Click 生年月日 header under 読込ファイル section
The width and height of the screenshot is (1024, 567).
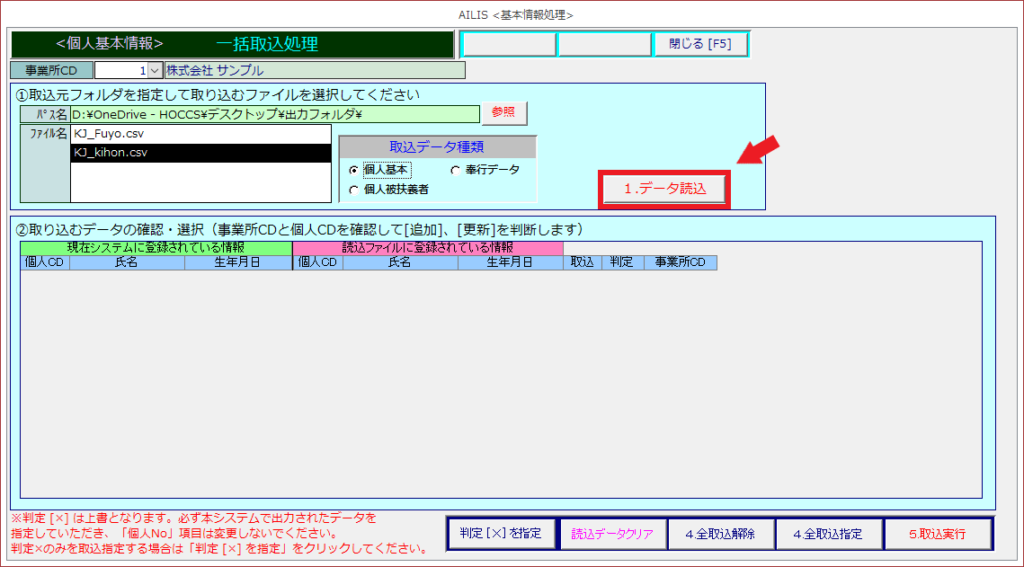click(x=510, y=262)
